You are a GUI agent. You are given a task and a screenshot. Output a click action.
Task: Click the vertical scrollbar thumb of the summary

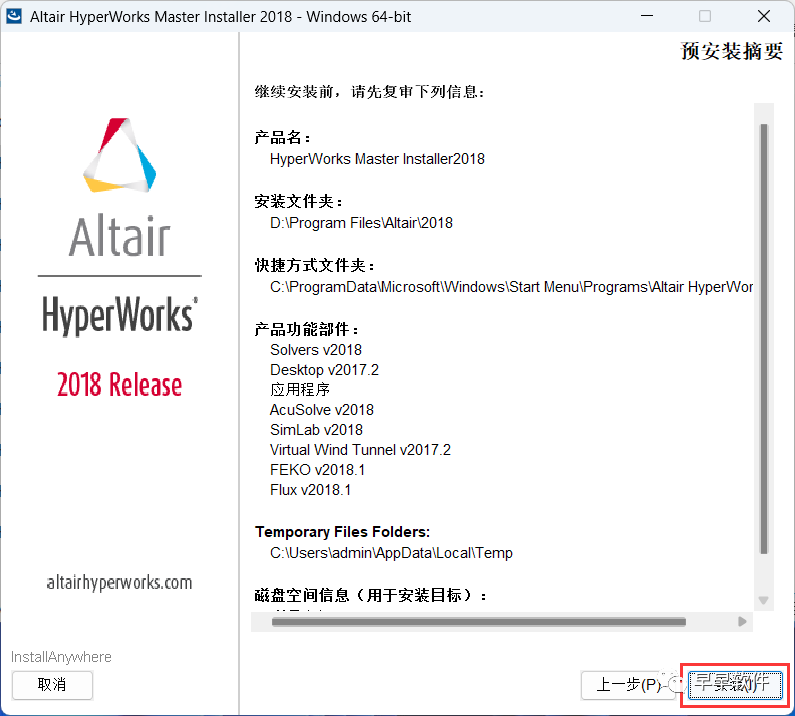click(x=764, y=339)
